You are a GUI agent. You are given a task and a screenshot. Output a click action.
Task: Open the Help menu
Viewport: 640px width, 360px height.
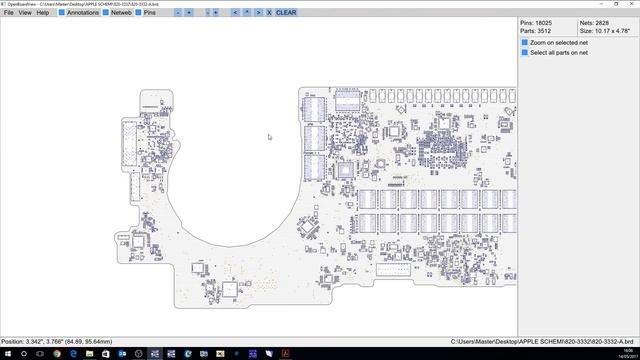(43, 13)
